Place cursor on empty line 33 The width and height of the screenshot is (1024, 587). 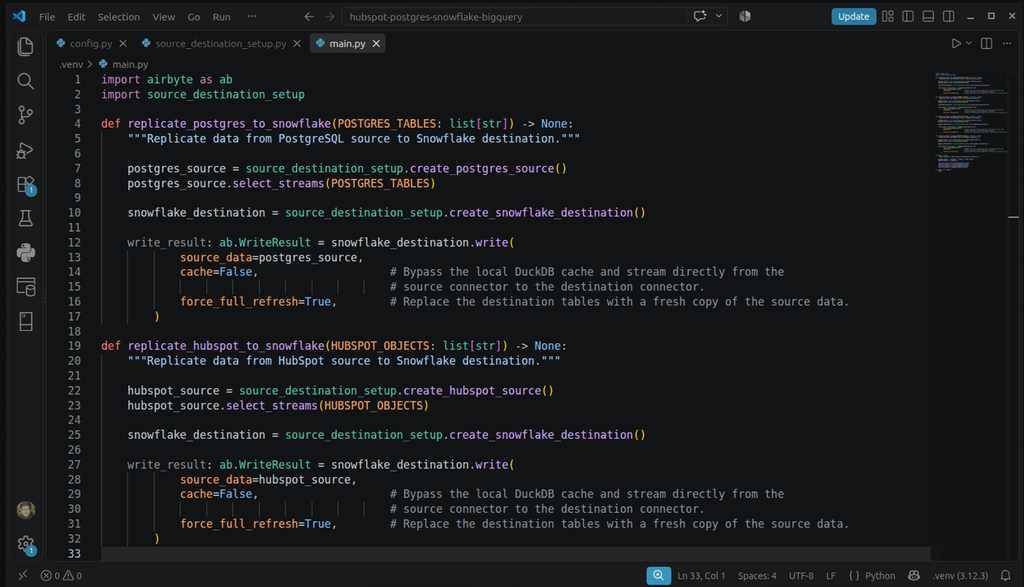(x=516, y=553)
